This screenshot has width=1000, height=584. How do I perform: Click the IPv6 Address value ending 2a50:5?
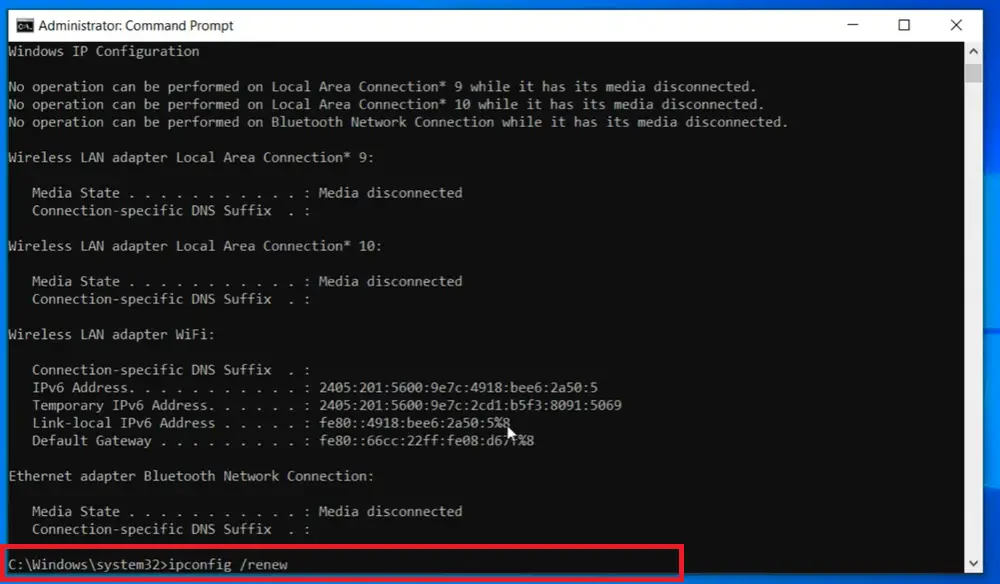pyautogui.click(x=459, y=388)
